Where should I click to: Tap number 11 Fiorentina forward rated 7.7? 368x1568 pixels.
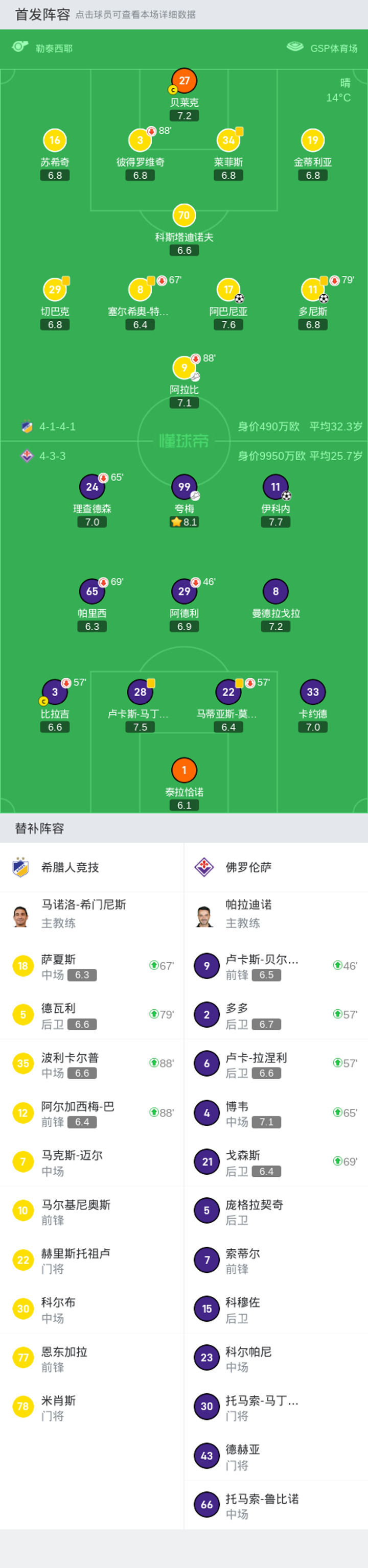click(275, 486)
